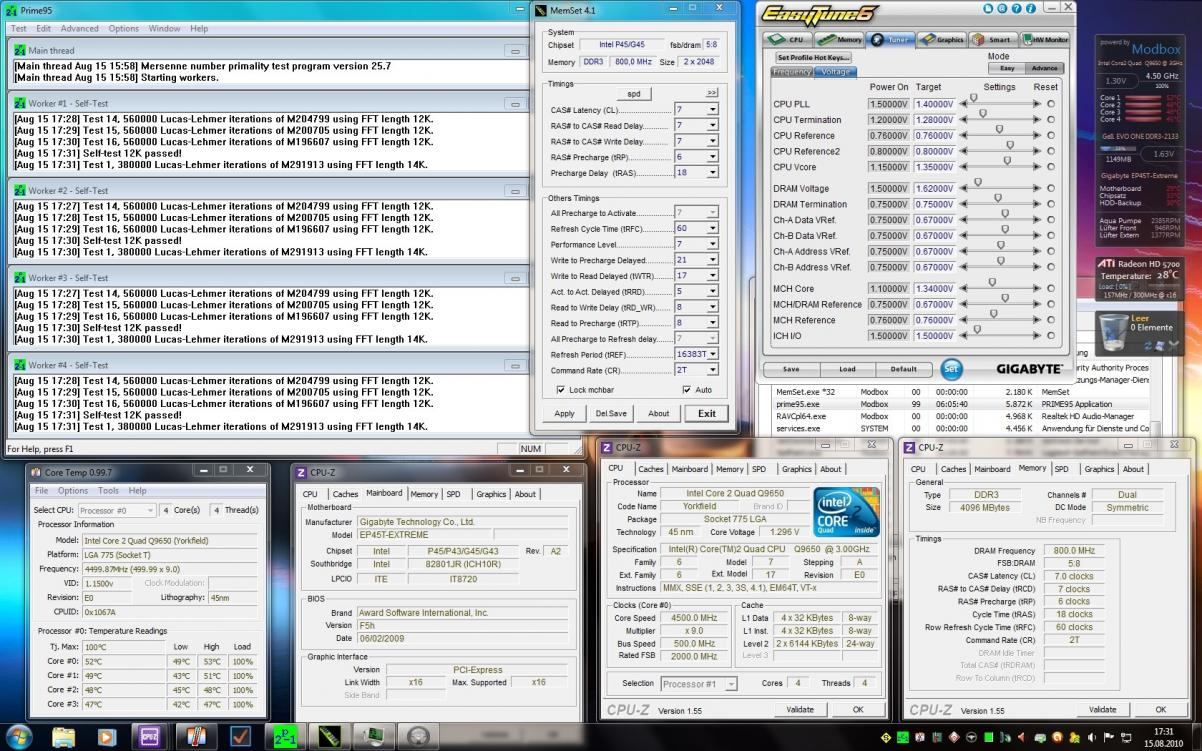Select reset radio for MCH Core

pyautogui.click(x=1050, y=288)
